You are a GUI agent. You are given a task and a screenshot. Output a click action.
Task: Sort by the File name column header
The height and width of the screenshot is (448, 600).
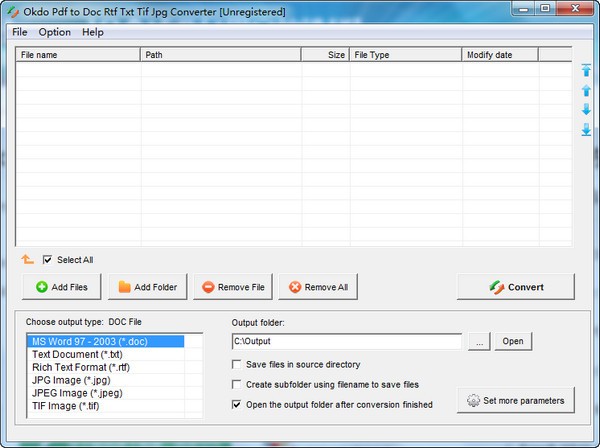[78, 55]
